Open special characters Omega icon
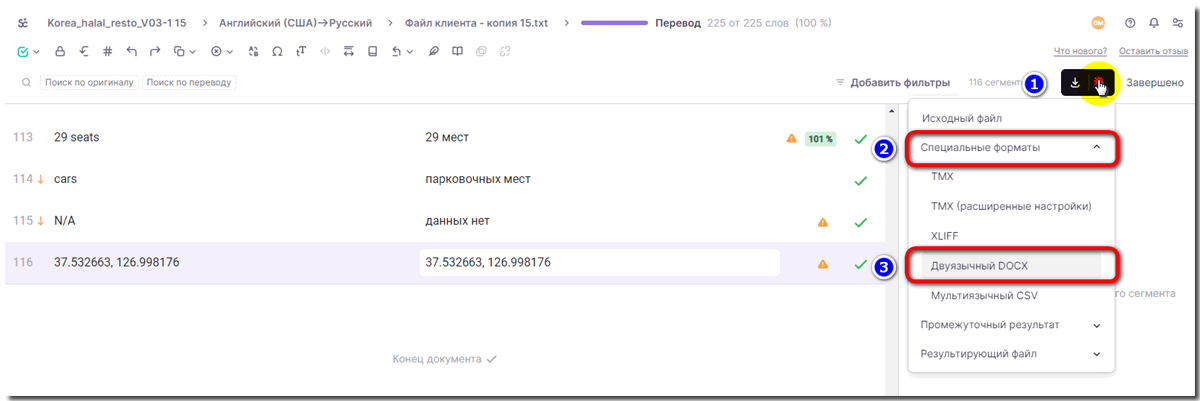 tap(277, 52)
